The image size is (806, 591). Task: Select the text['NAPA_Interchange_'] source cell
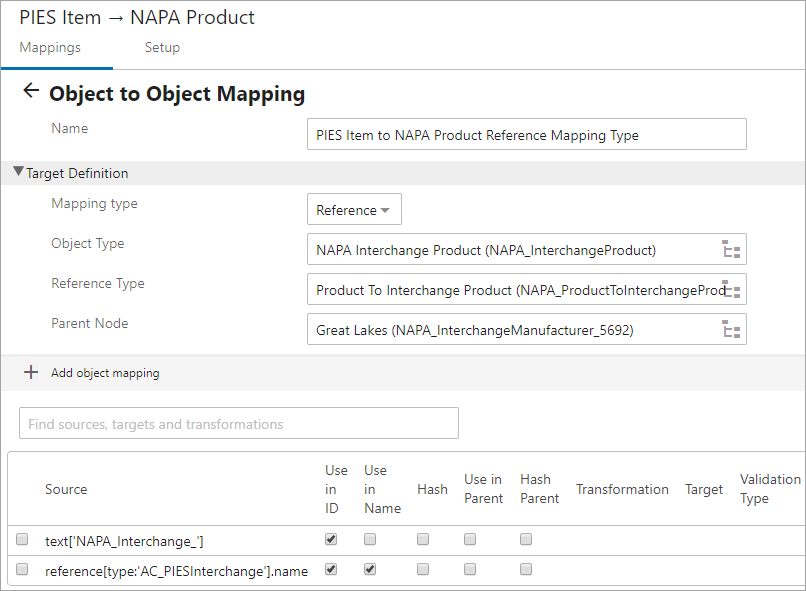124,541
